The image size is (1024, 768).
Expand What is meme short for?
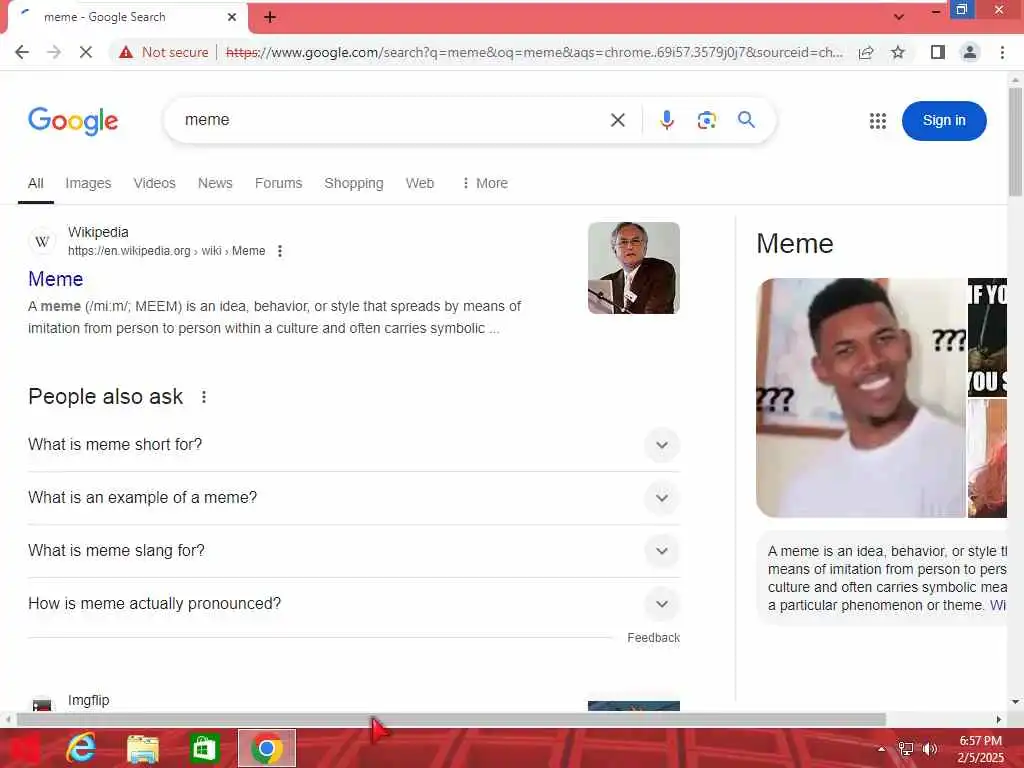(x=353, y=445)
